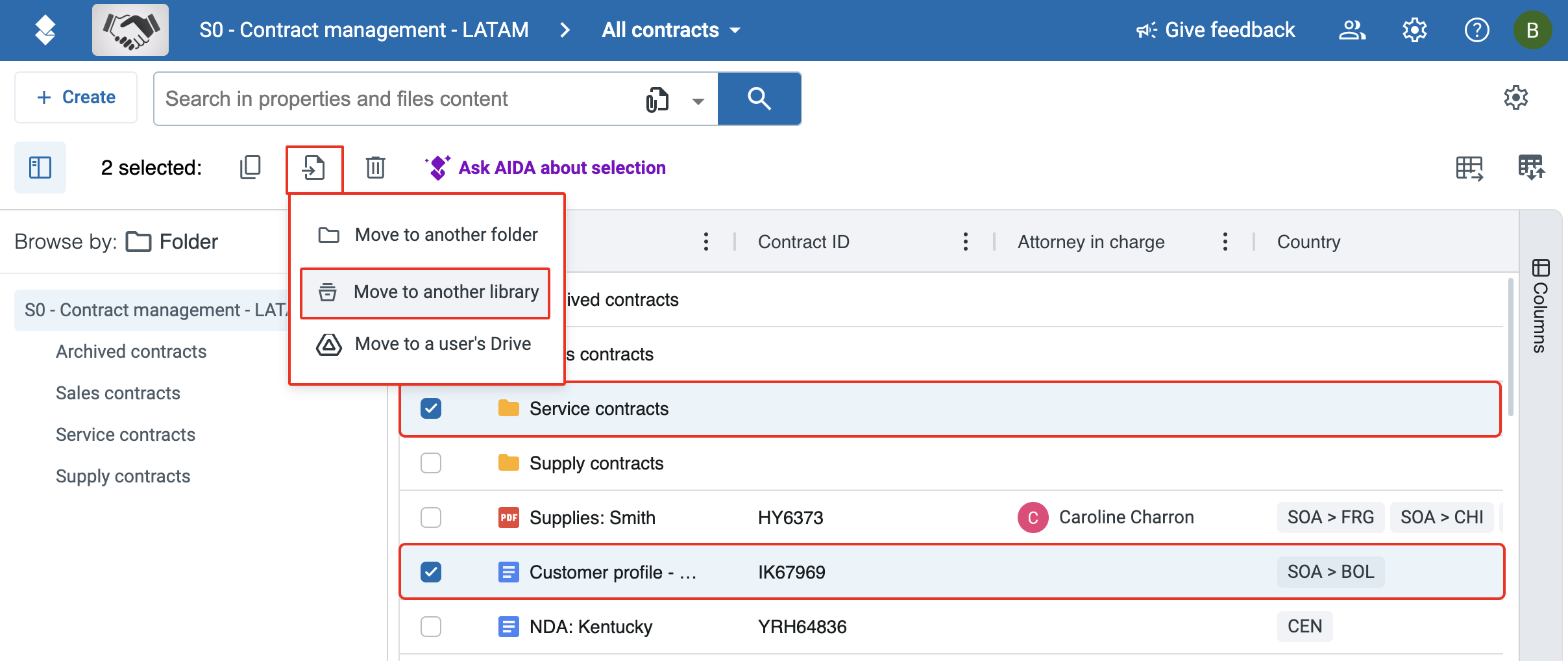1568x661 pixels.
Task: Select the S0 - Contract management root folder
Action: tap(153, 310)
